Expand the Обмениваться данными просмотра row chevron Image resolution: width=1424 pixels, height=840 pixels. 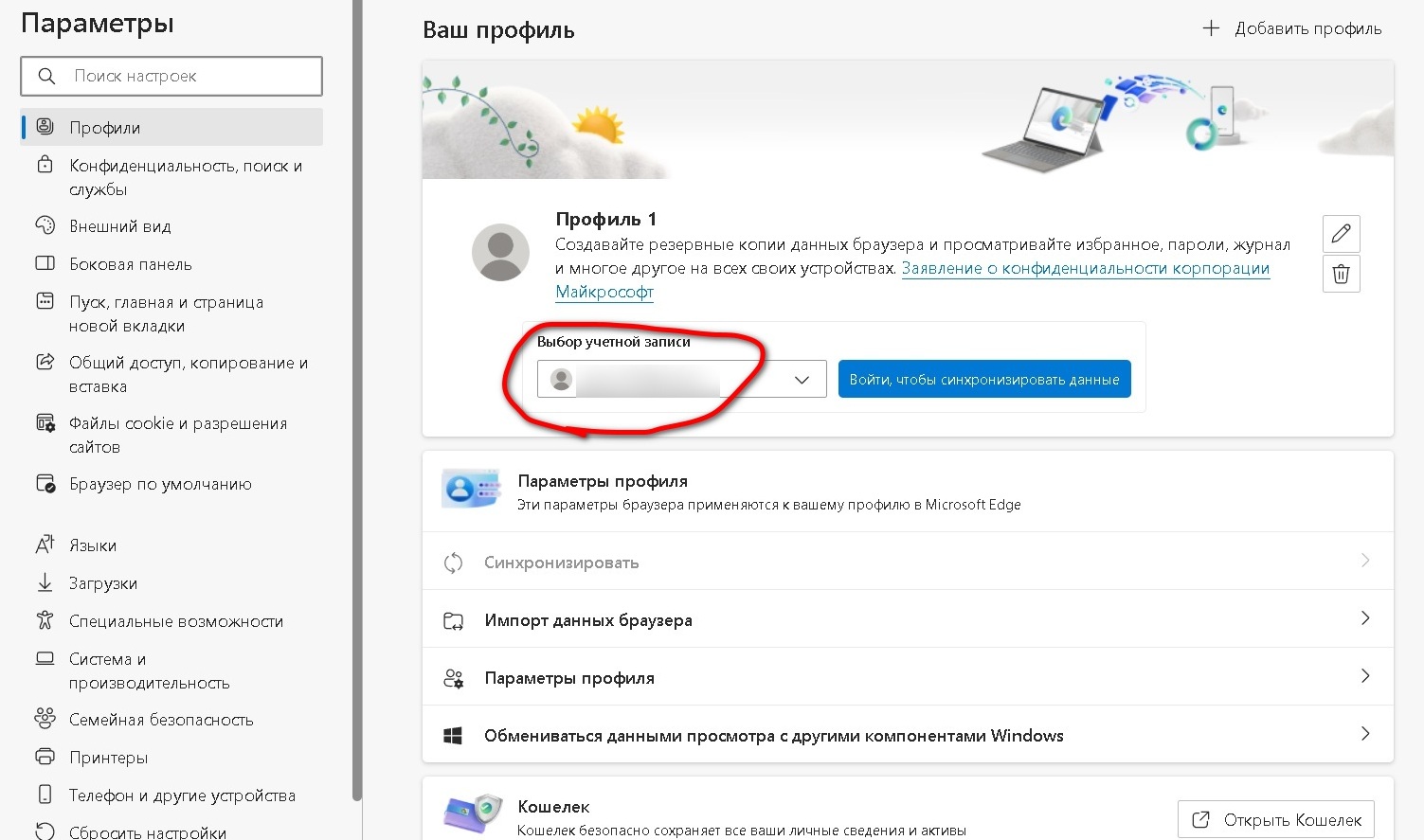click(x=1364, y=734)
